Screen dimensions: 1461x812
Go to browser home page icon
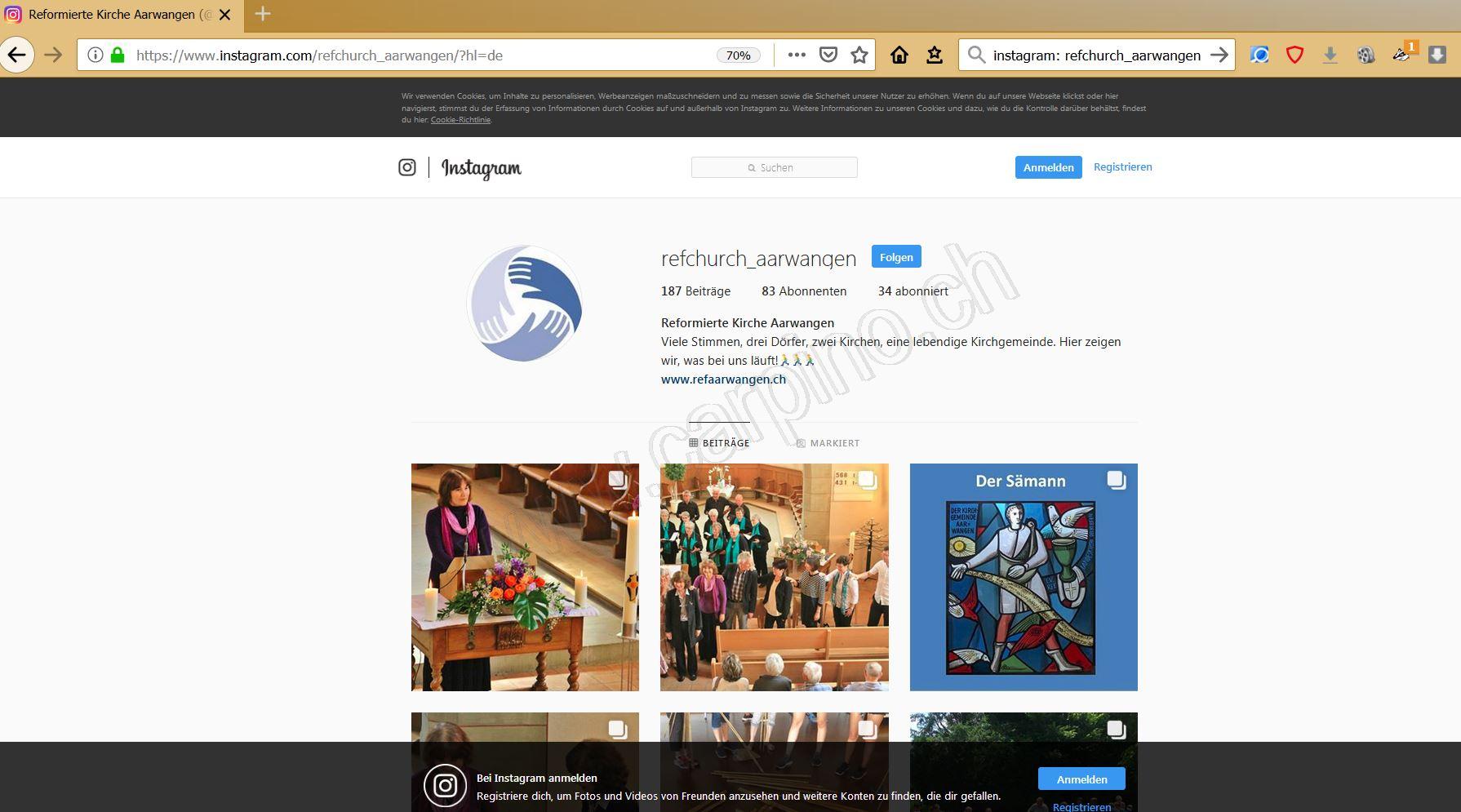coord(899,55)
